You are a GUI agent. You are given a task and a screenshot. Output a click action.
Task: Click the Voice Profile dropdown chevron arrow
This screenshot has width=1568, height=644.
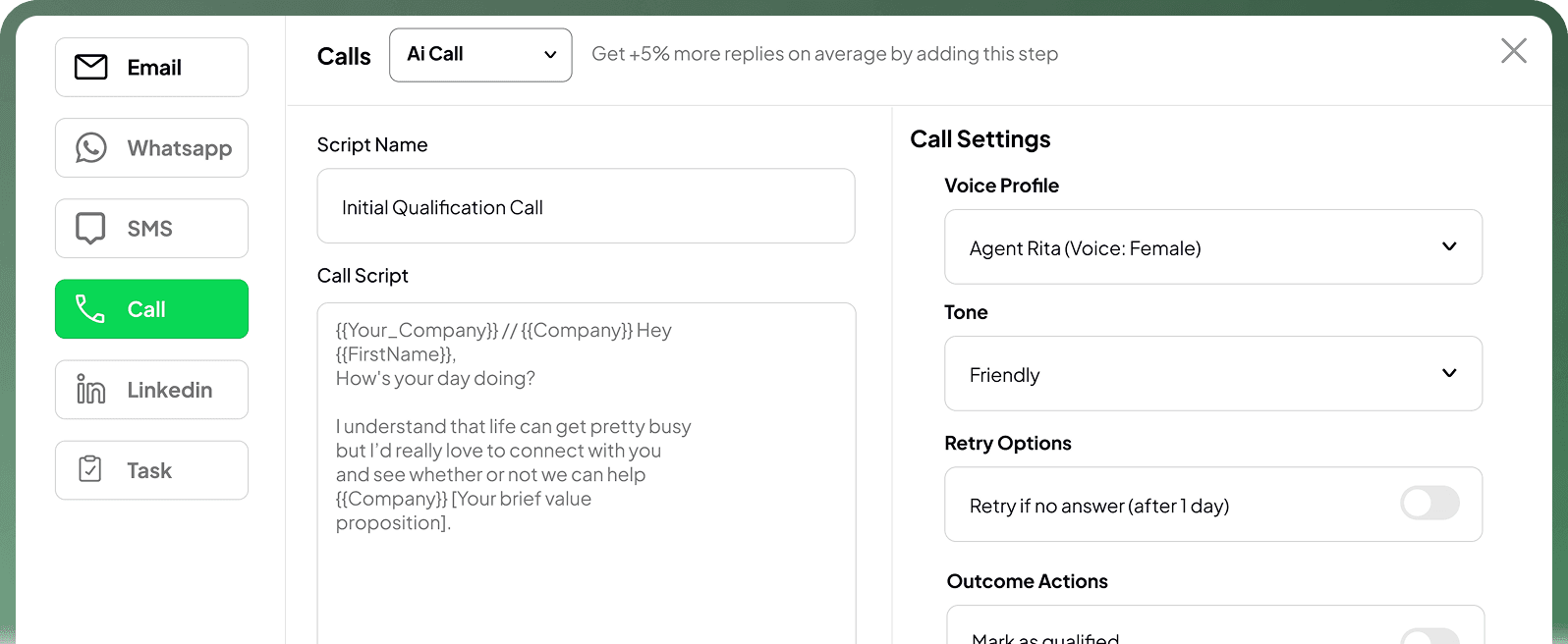coord(1449,246)
